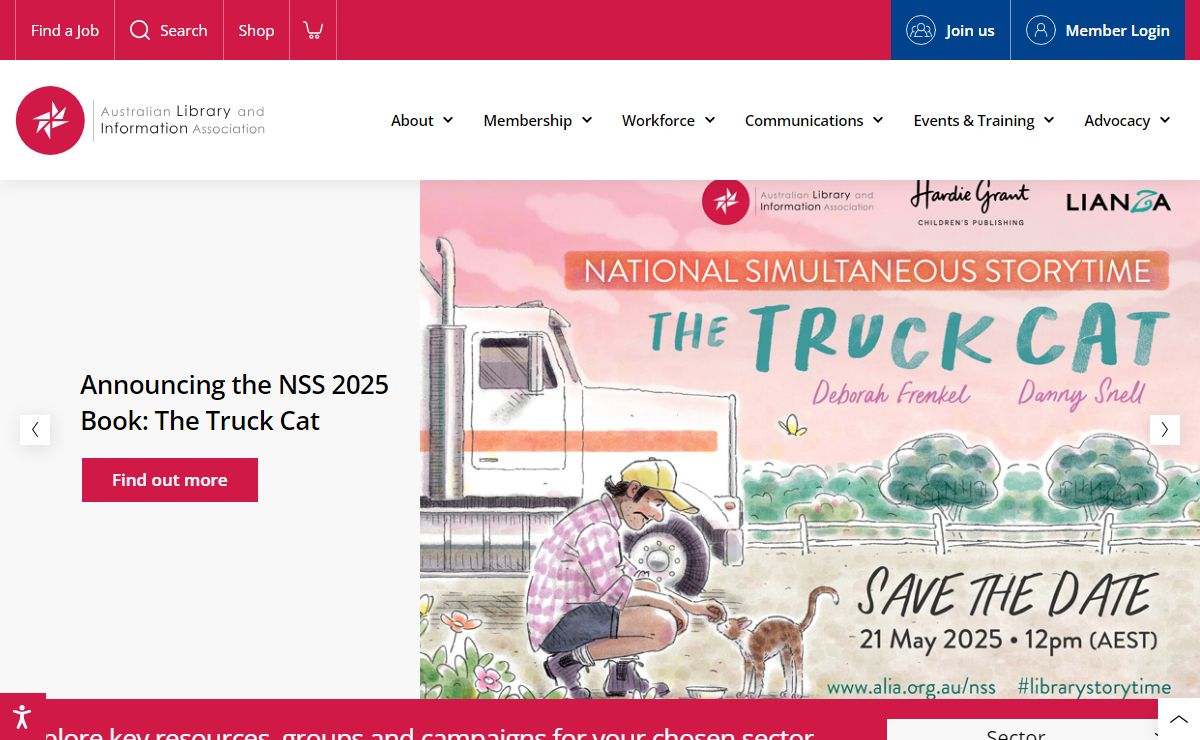Open the About menu

pos(412,120)
